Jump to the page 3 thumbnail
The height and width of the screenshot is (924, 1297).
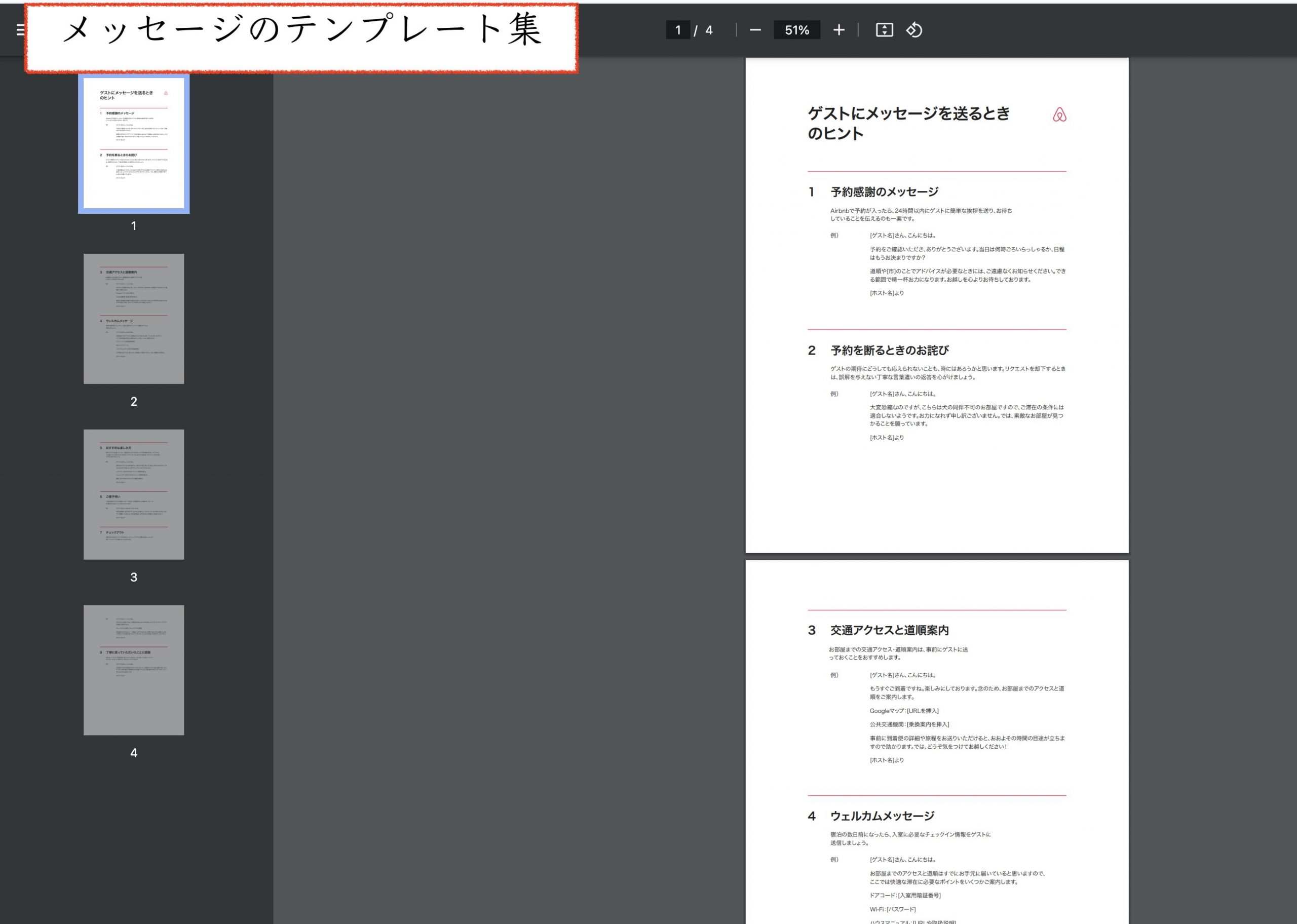134,494
